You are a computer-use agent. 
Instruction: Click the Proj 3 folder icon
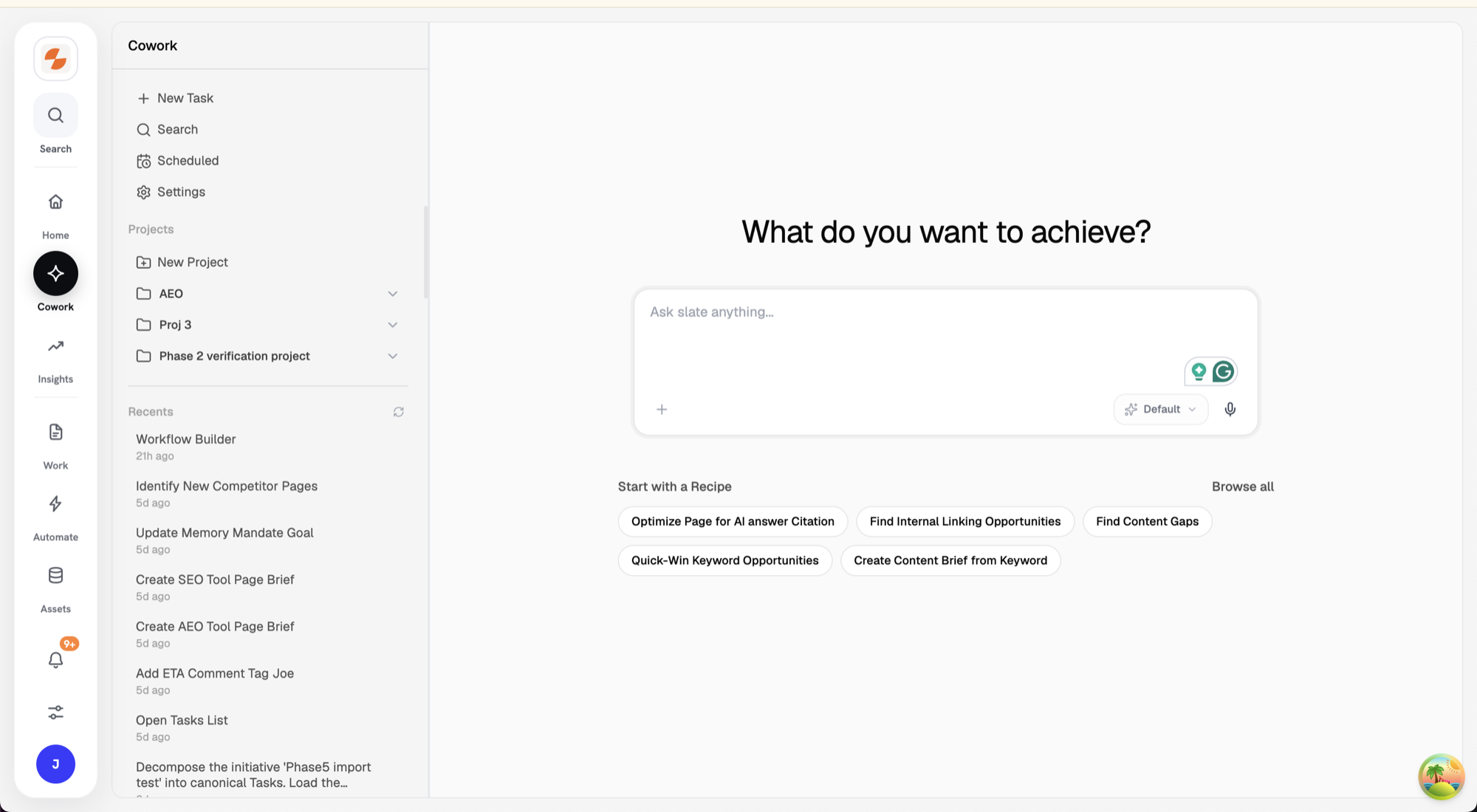(143, 325)
